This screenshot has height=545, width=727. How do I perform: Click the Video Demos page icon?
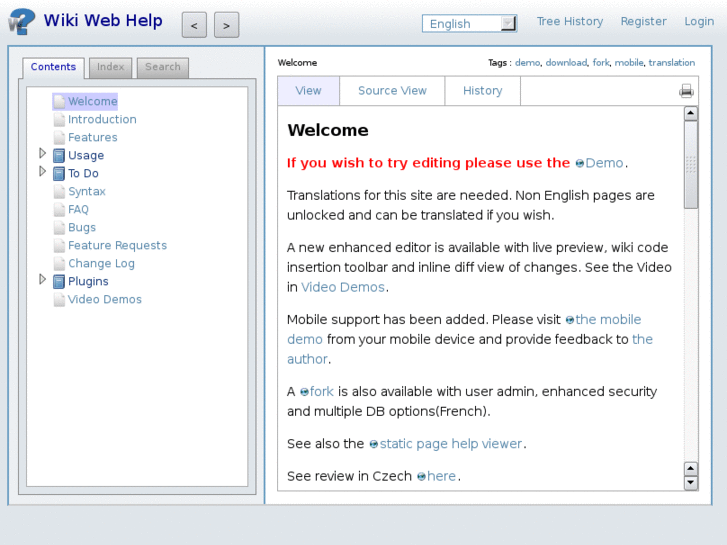coord(59,299)
